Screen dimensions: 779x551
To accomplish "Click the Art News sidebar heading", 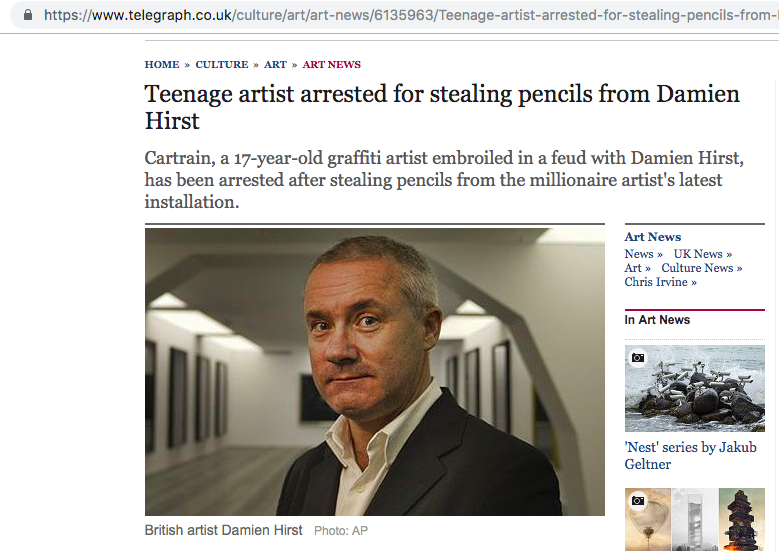I will [x=653, y=237].
